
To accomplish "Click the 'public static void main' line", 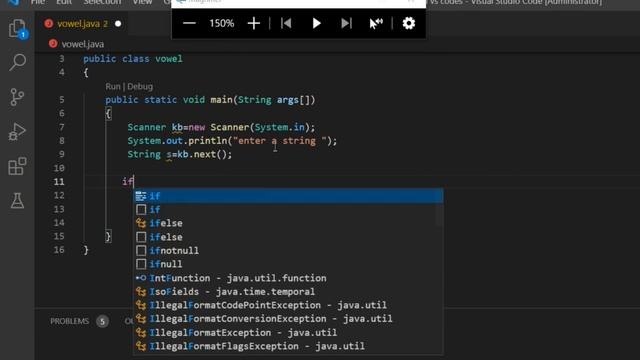I will tap(210, 100).
